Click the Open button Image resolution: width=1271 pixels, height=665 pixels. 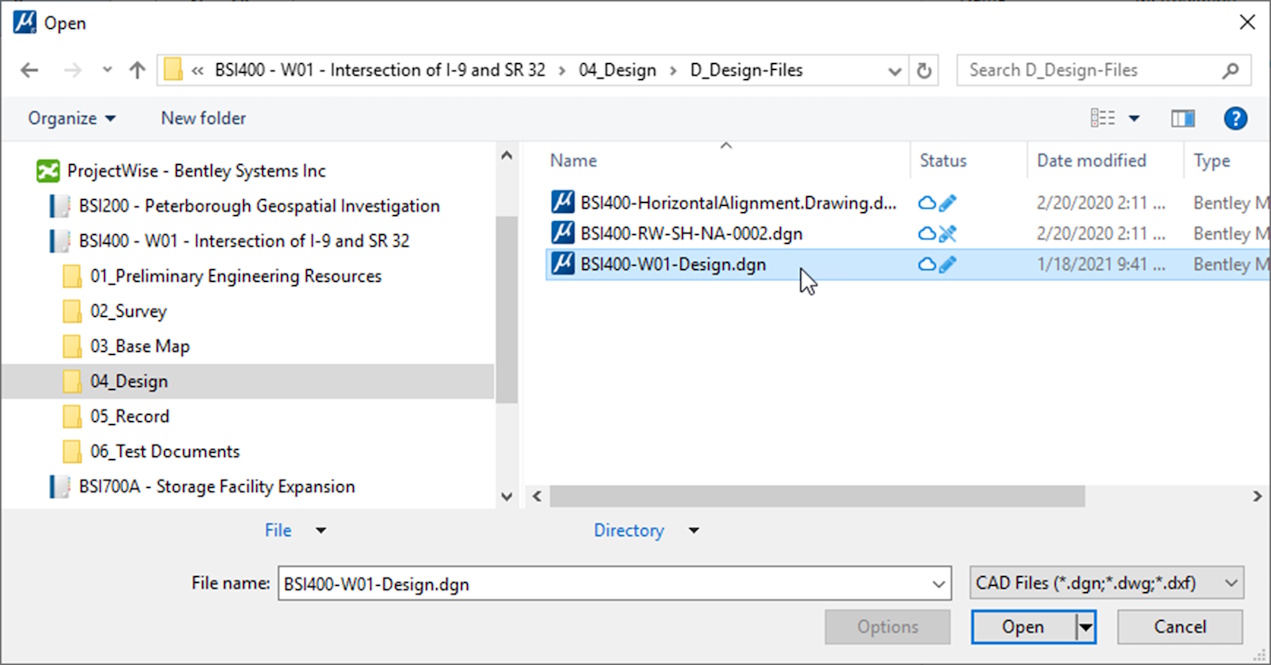(1021, 627)
